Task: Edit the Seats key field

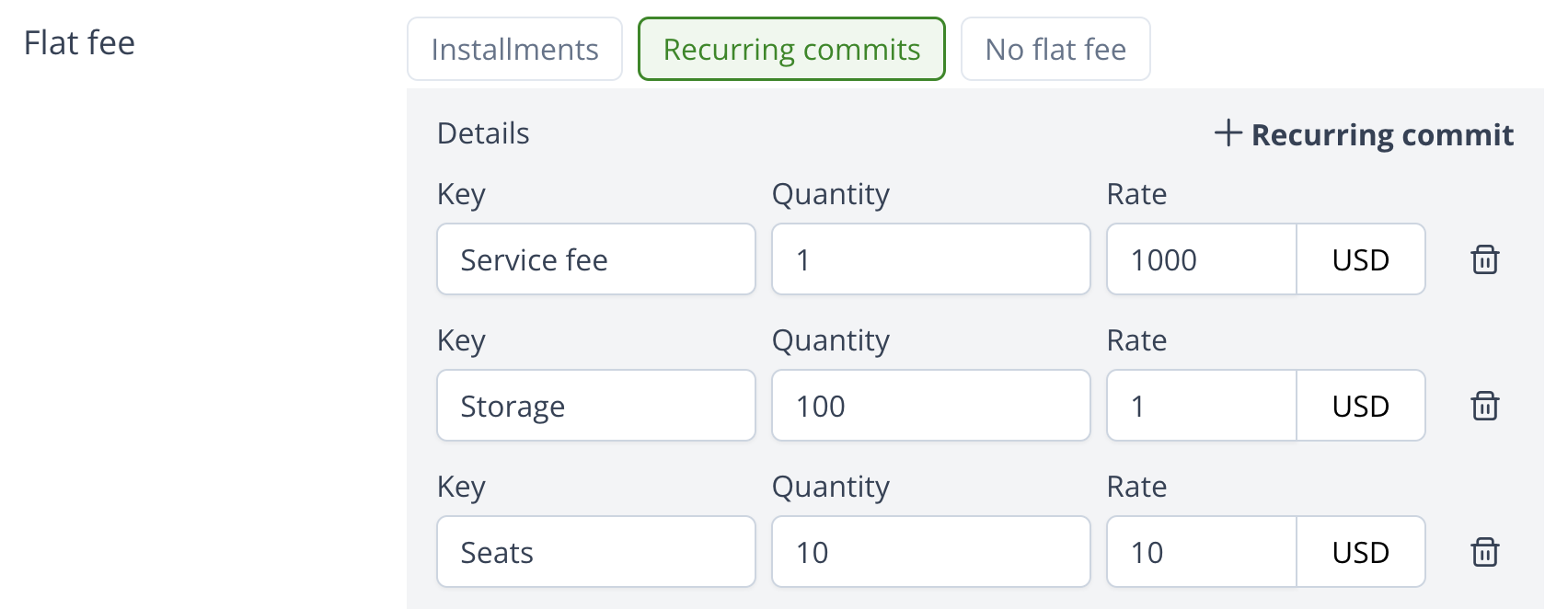Action: pos(595,552)
